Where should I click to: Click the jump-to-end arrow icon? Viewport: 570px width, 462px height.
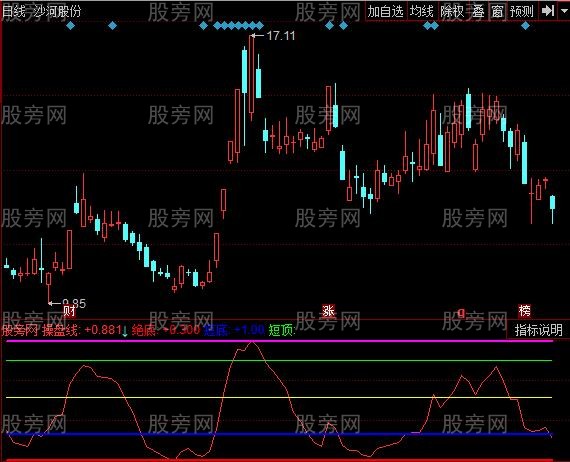[548, 11]
